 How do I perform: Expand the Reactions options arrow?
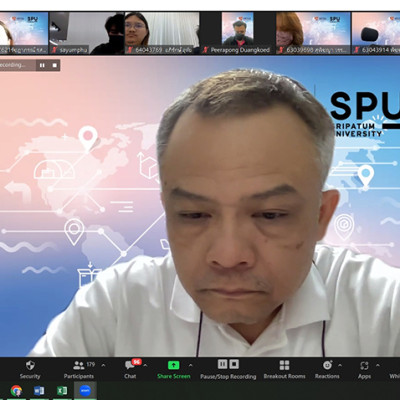[x=340, y=365]
